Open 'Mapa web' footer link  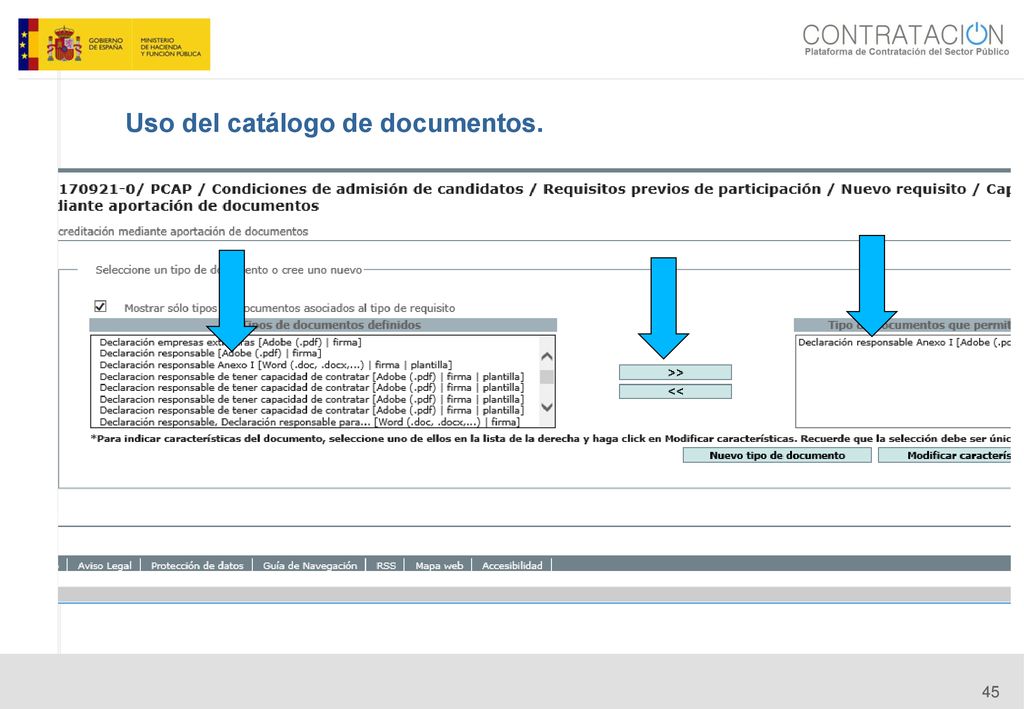[x=440, y=565]
